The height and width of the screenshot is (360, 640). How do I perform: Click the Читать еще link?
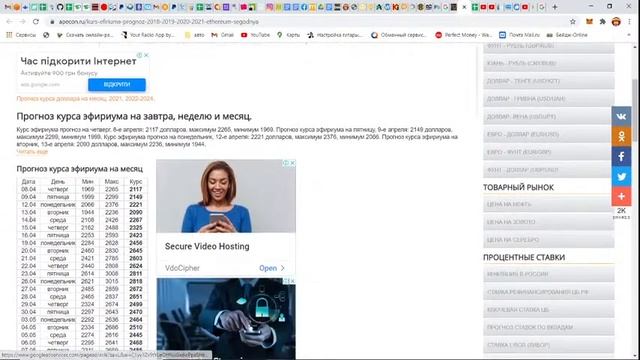coord(32,152)
